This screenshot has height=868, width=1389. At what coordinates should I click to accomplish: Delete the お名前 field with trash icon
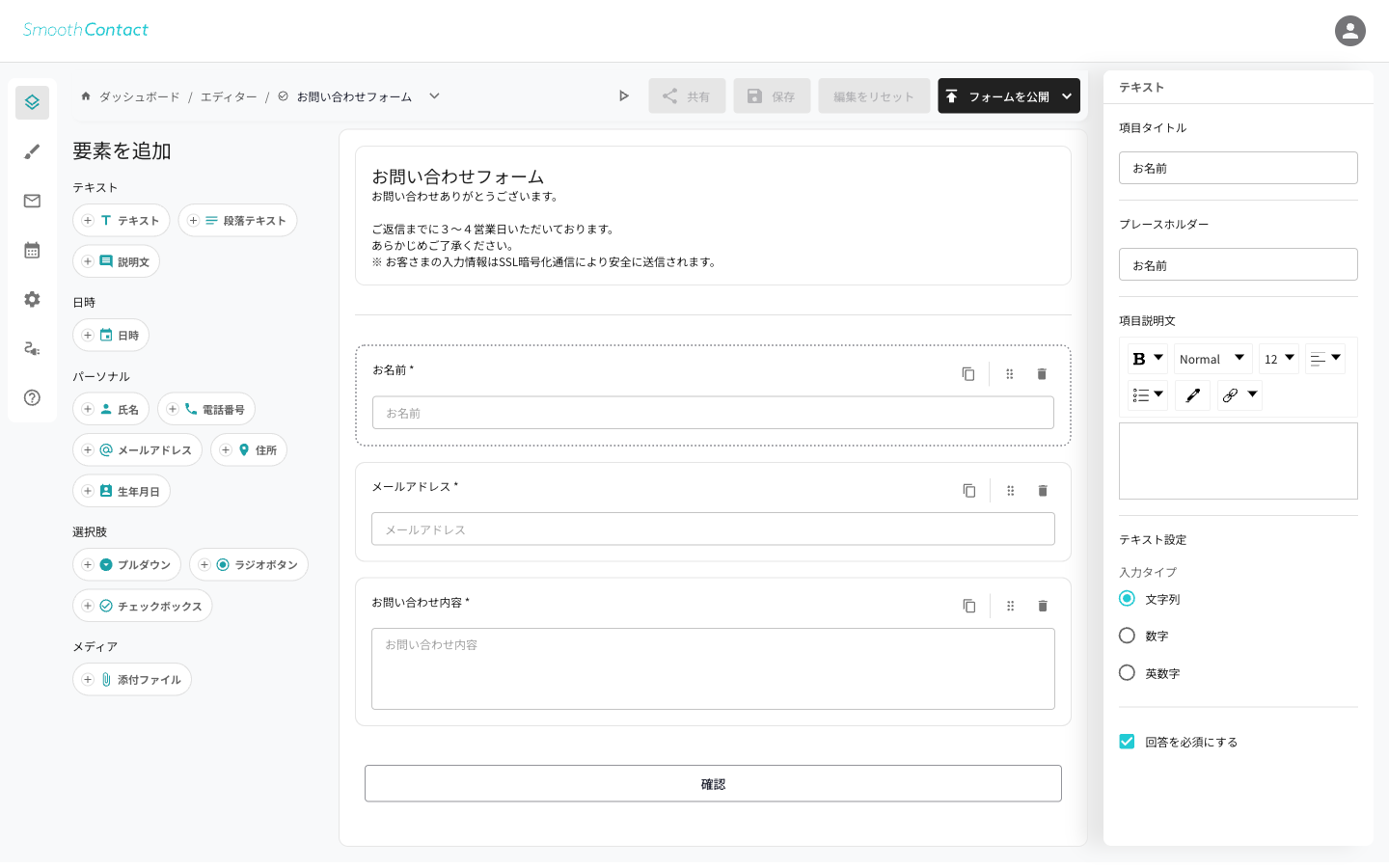1042,374
